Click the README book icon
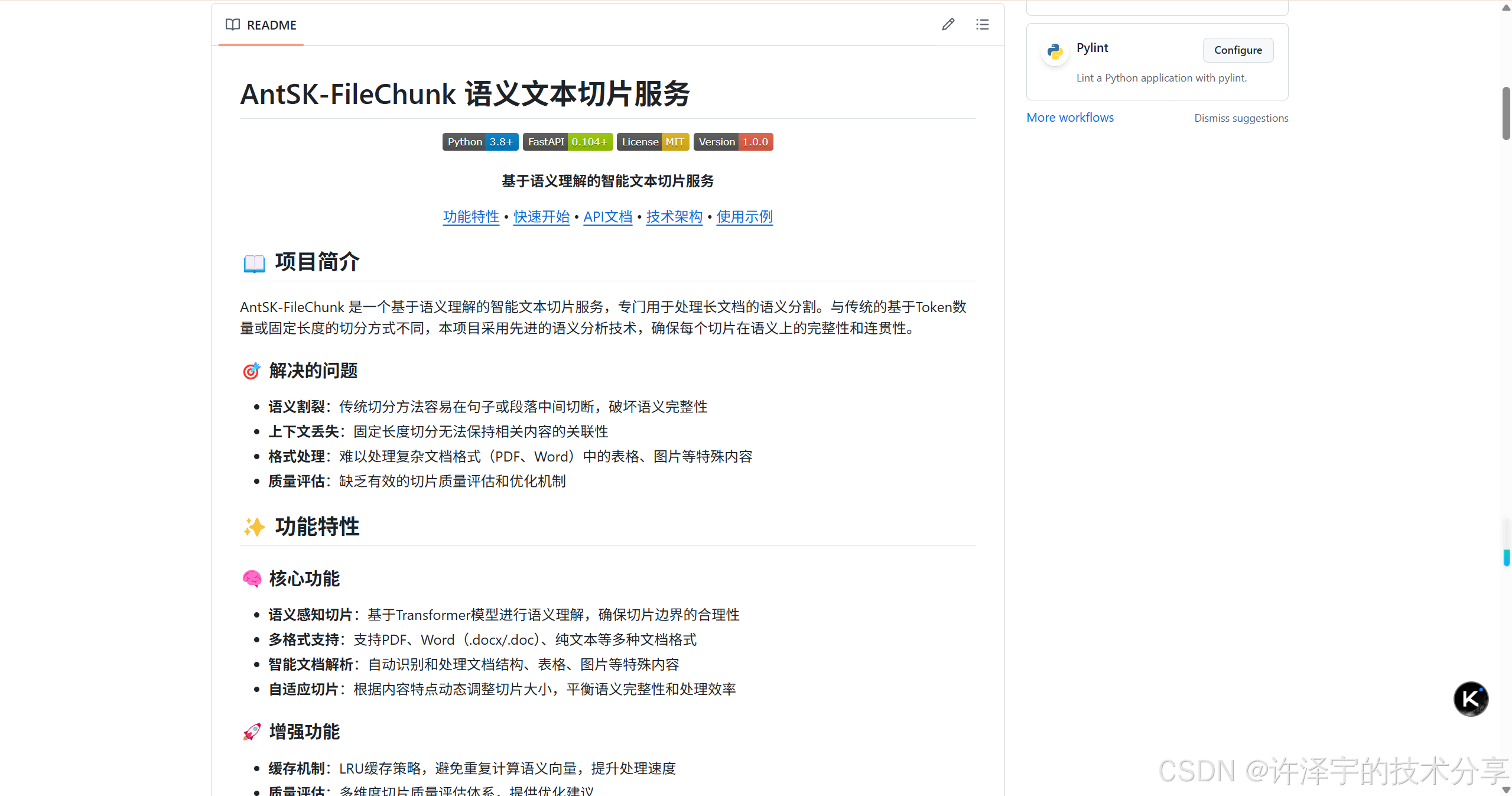 [233, 25]
